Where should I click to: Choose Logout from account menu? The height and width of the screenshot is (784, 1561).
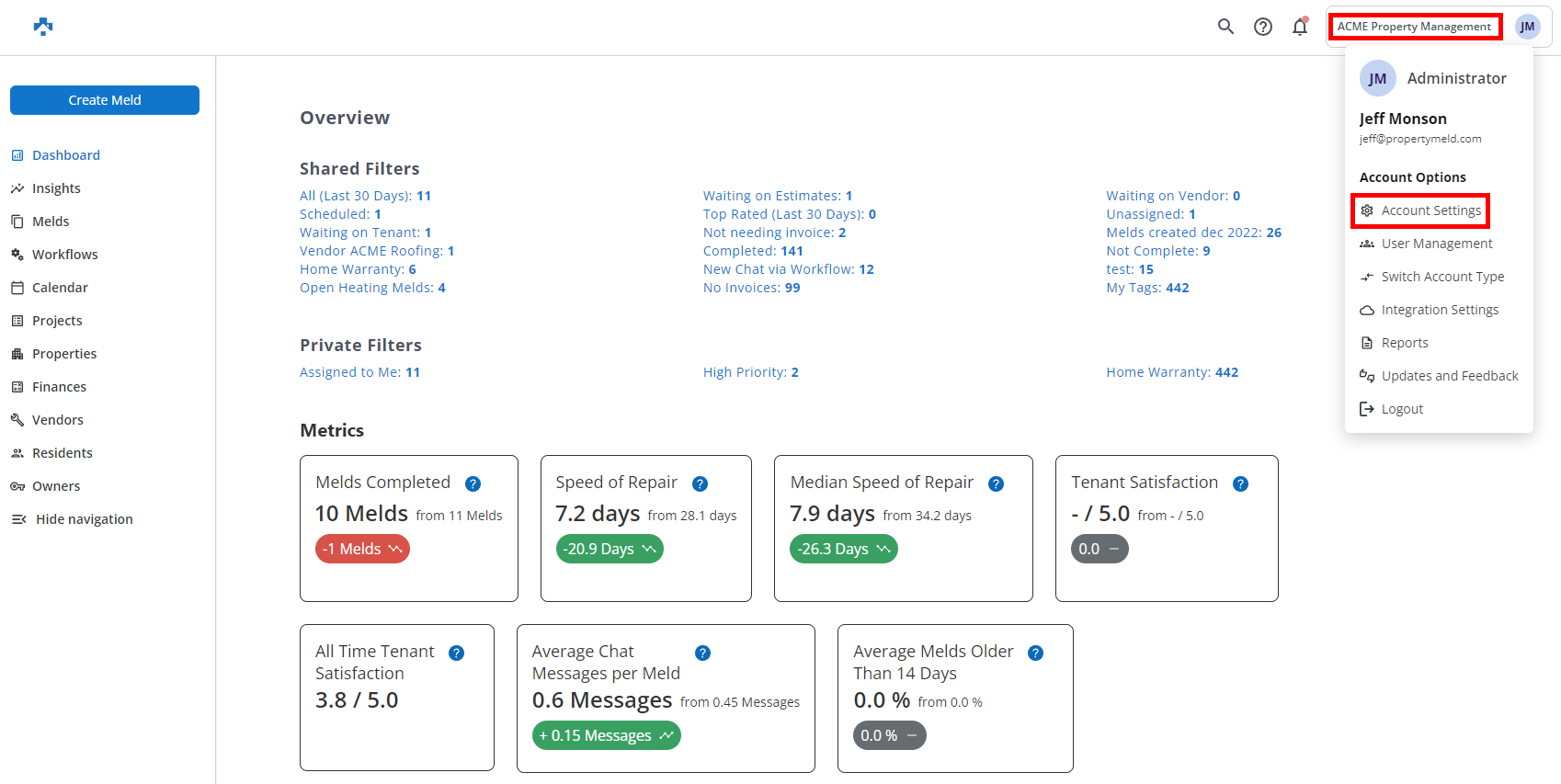(x=1401, y=409)
